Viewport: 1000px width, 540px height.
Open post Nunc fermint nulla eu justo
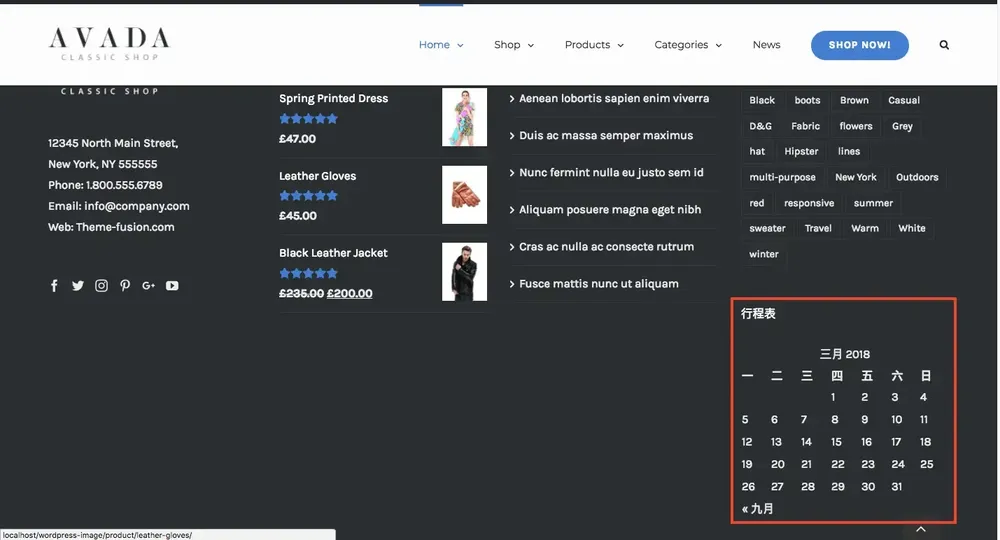click(x=611, y=172)
